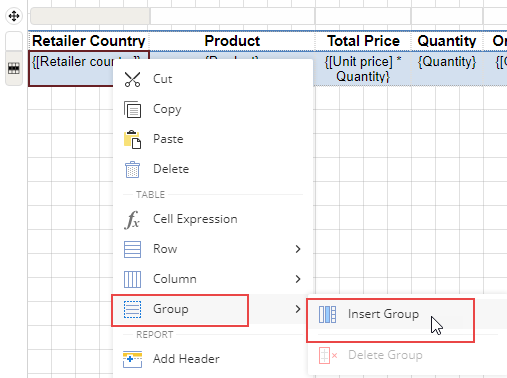Click the Row lines icon
Screen dimensions: 507x378
pos(132,249)
